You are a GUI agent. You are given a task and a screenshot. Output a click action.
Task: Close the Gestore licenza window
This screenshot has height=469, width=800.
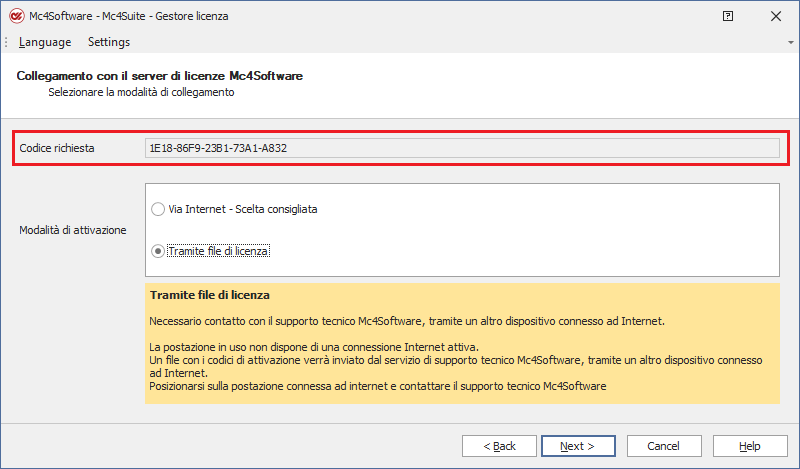(x=775, y=17)
